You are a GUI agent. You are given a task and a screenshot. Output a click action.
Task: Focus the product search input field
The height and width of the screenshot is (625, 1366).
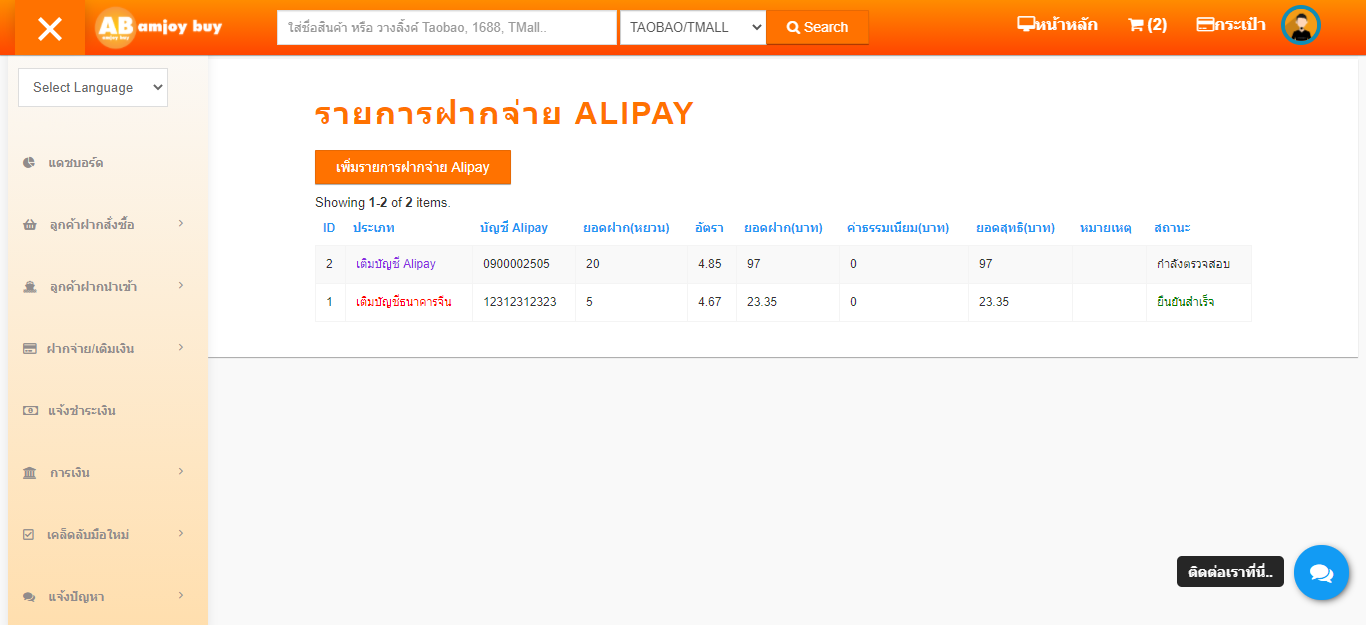point(447,27)
